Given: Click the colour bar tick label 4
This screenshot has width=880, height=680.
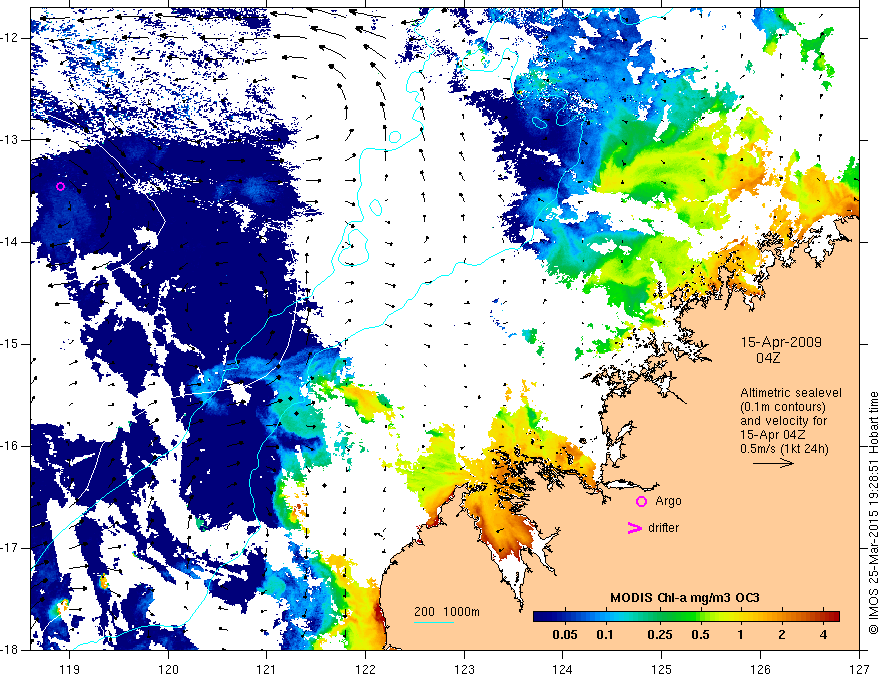Looking at the screenshot, I should (823, 635).
